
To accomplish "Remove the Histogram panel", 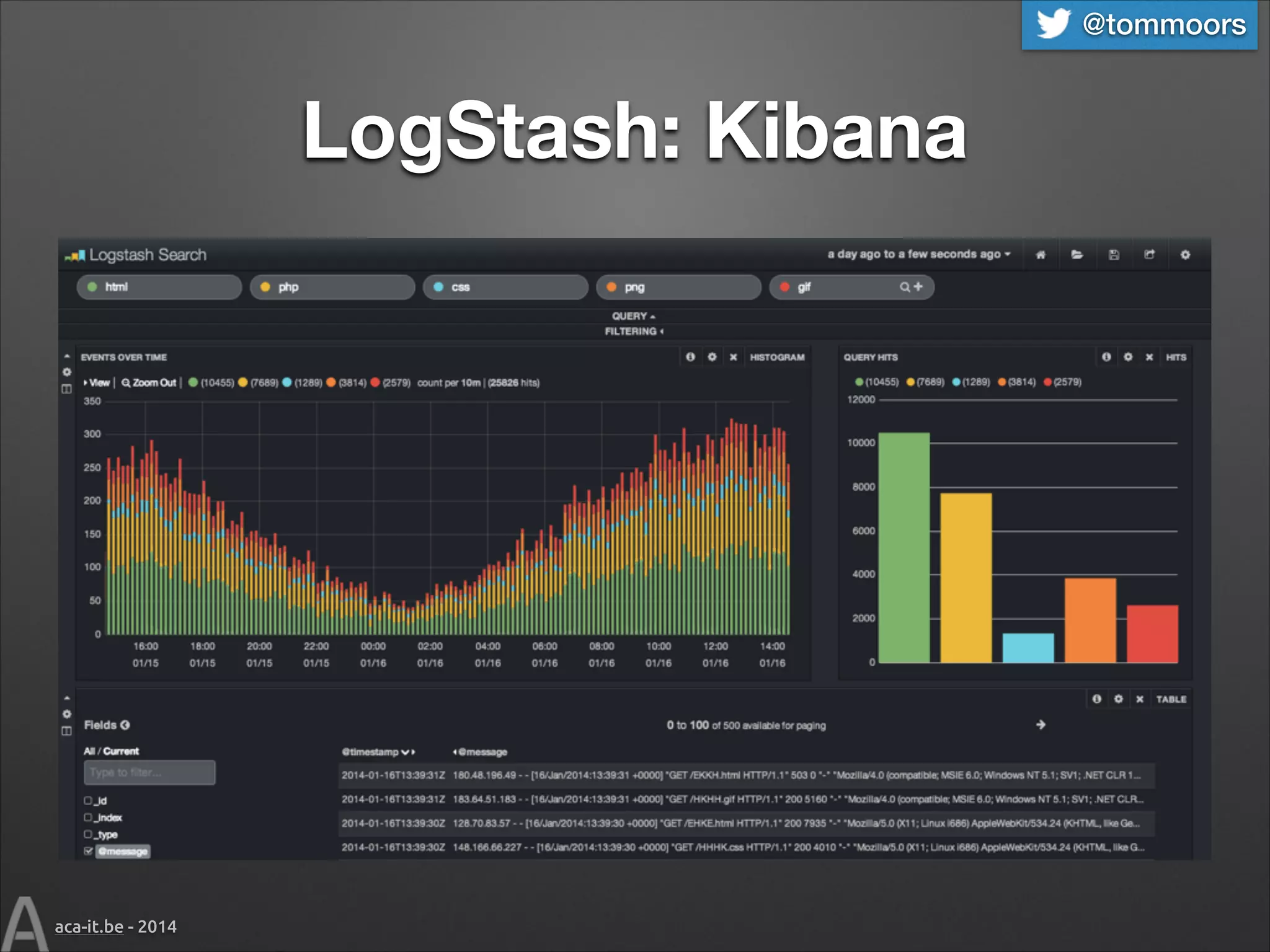I will 733,357.
